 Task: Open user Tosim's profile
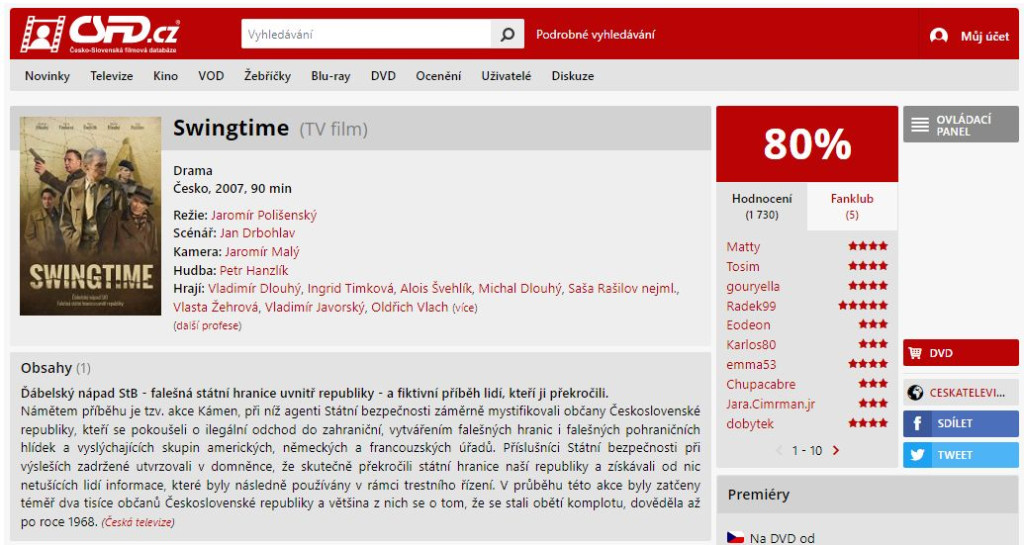pyautogui.click(x=743, y=266)
